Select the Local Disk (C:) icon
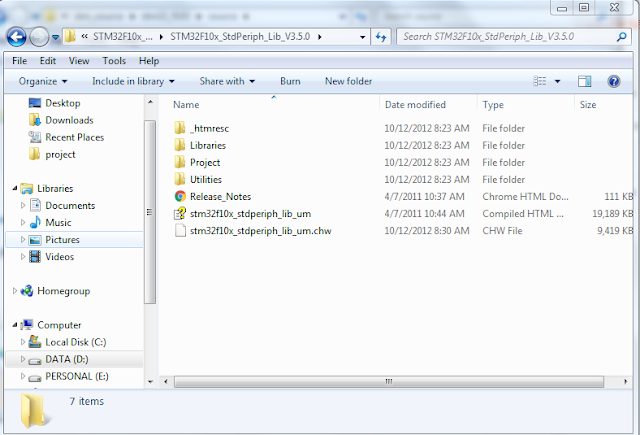640x435 pixels. point(35,342)
